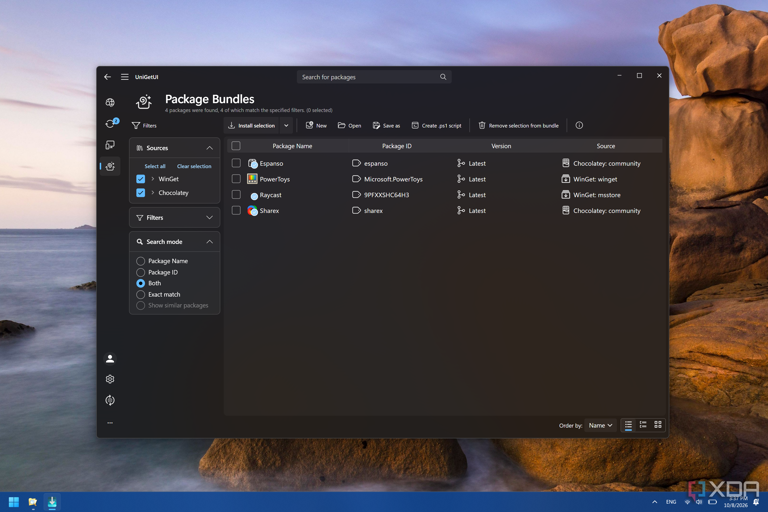The width and height of the screenshot is (768, 512).
Task: Click the Microsoft.PowerToys package ID
Action: (393, 179)
